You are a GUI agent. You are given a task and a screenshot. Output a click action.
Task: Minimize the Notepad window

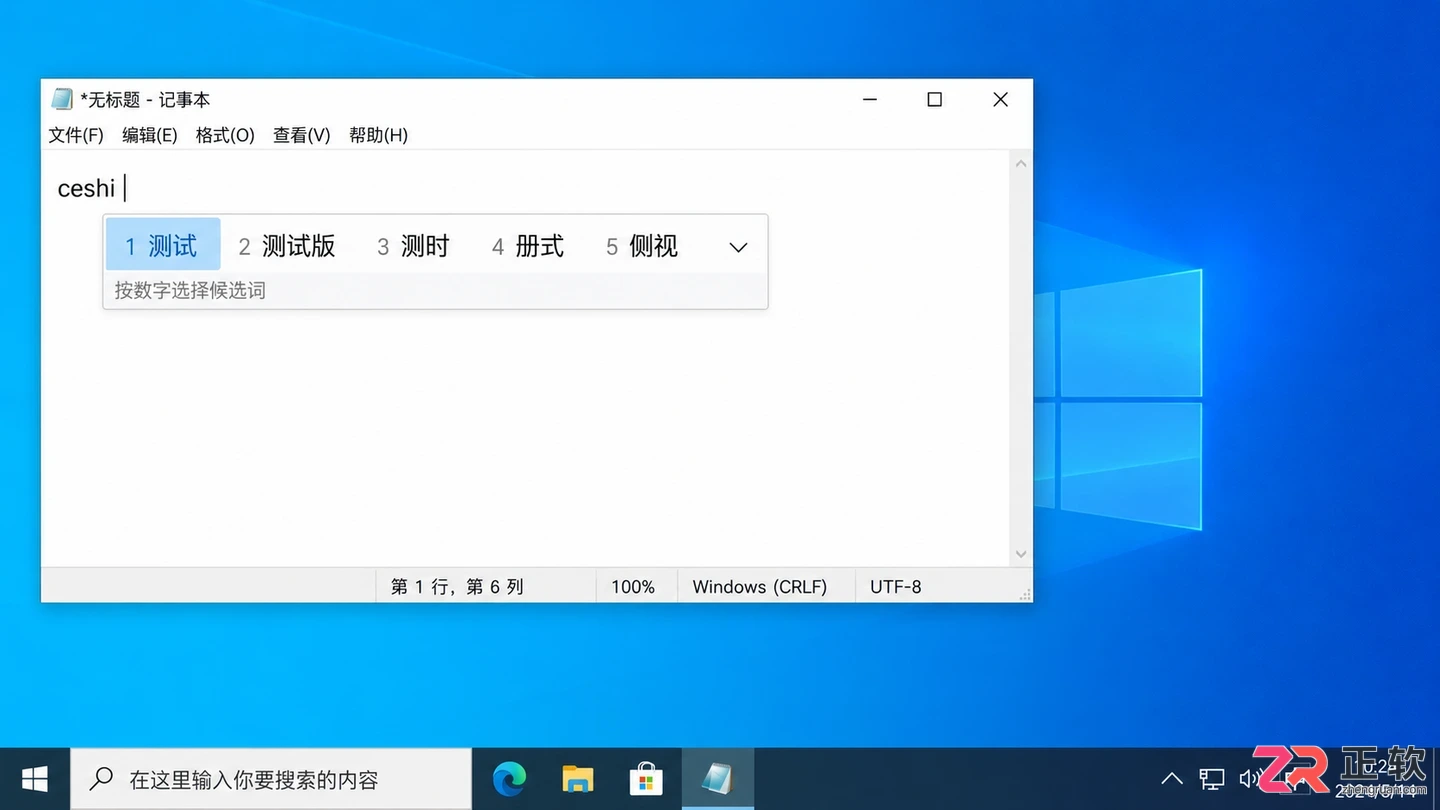tap(870, 99)
